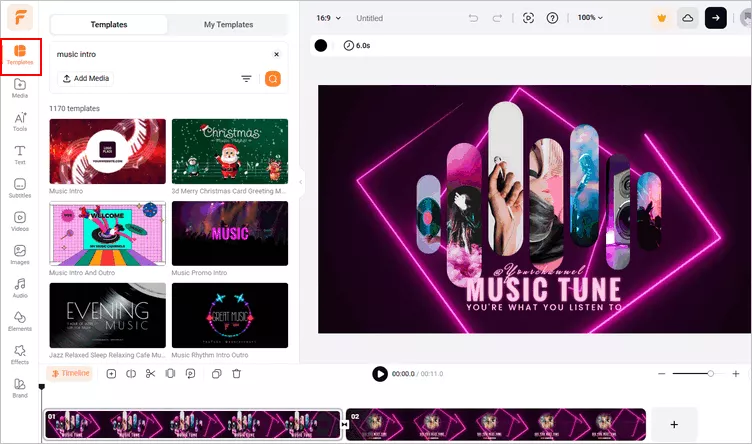752x444 pixels.
Task: Open the Elements panel
Action: click(20, 321)
